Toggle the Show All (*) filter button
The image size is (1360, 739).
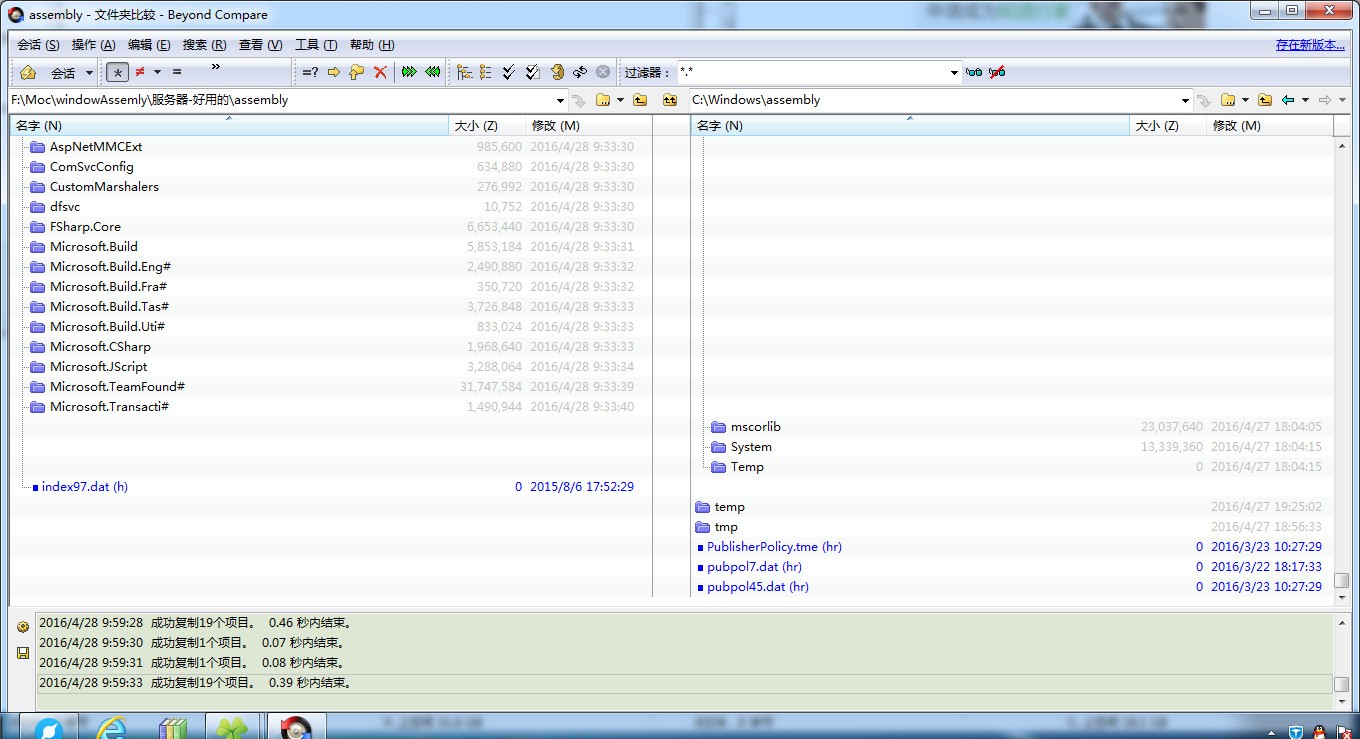tap(118, 72)
